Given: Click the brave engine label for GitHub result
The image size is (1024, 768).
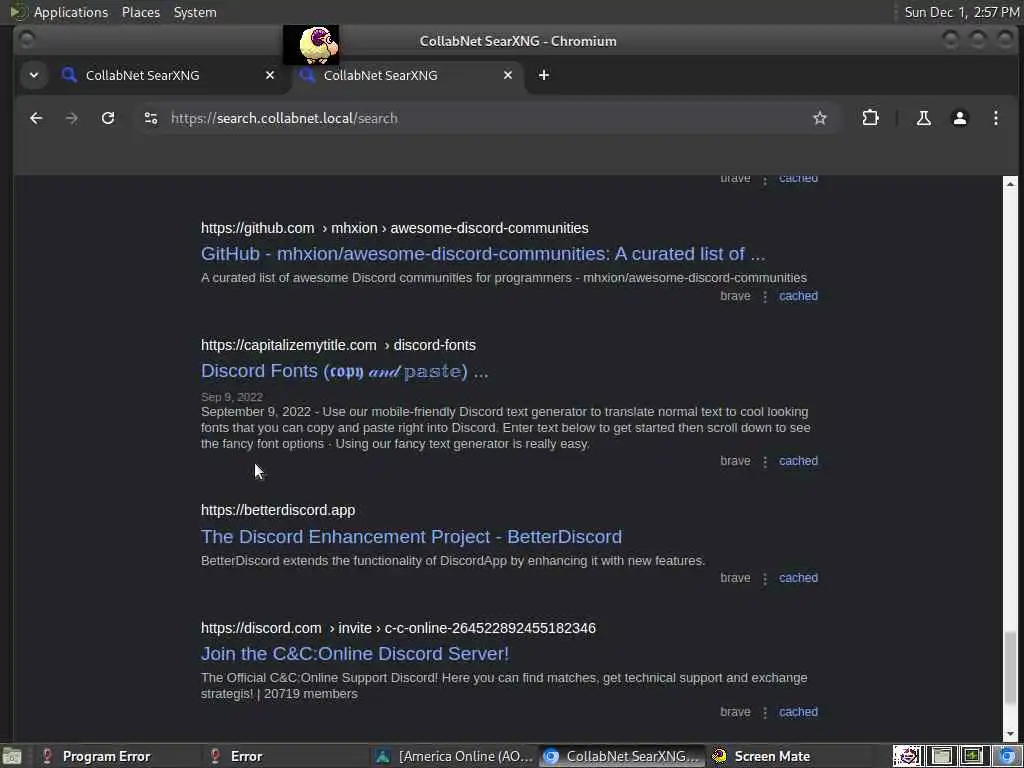Looking at the screenshot, I should (x=735, y=296).
